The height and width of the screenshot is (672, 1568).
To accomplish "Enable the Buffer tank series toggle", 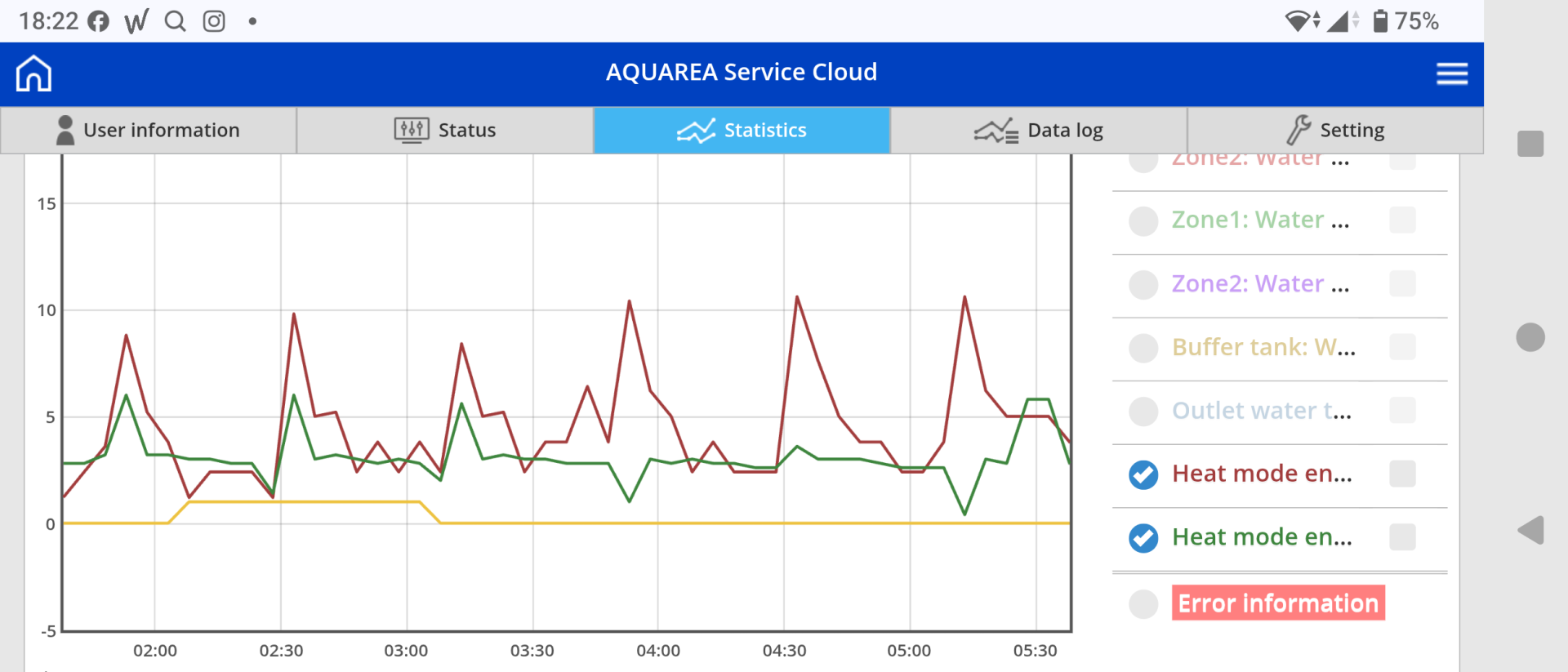I will point(1143,348).
